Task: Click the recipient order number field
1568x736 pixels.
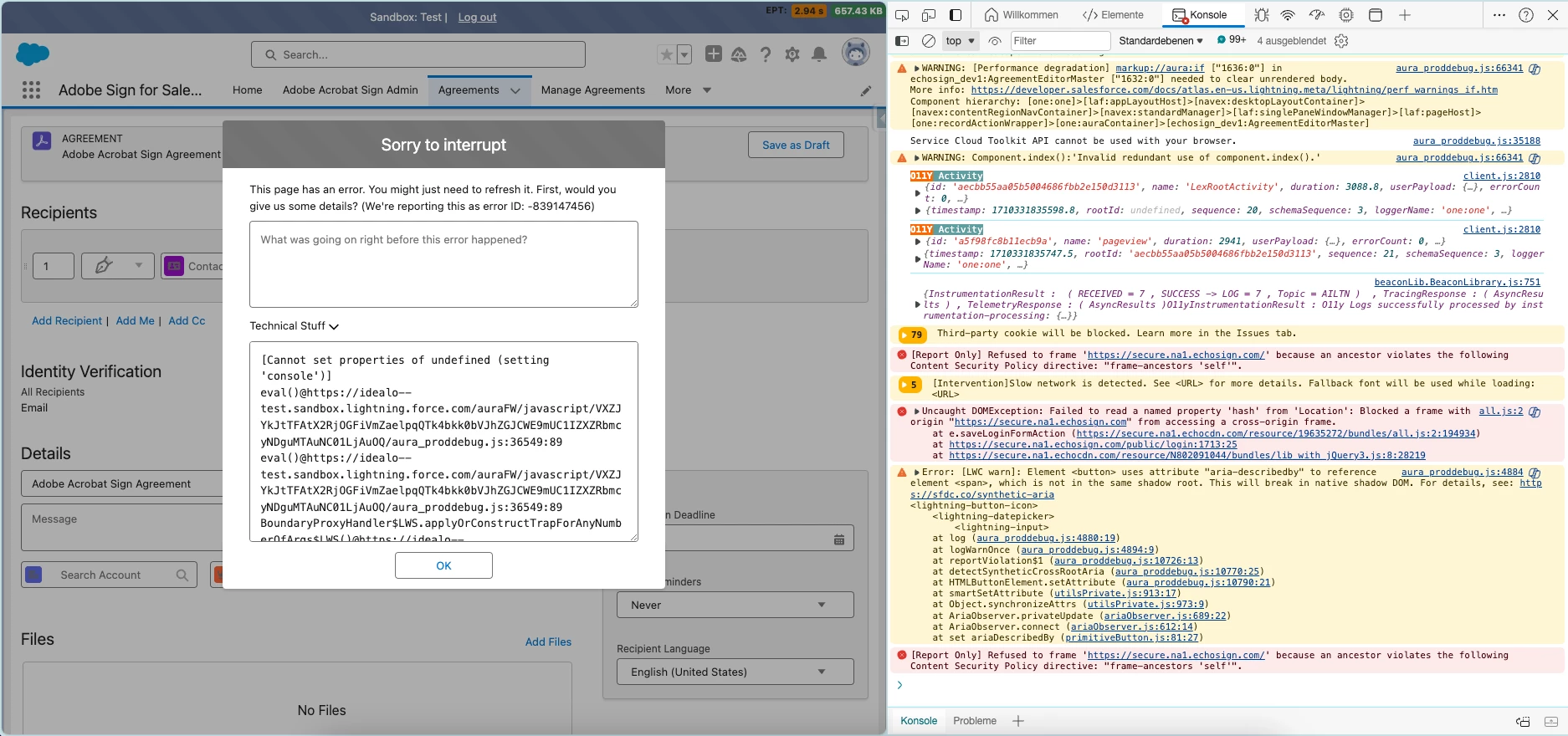Action: [x=54, y=266]
